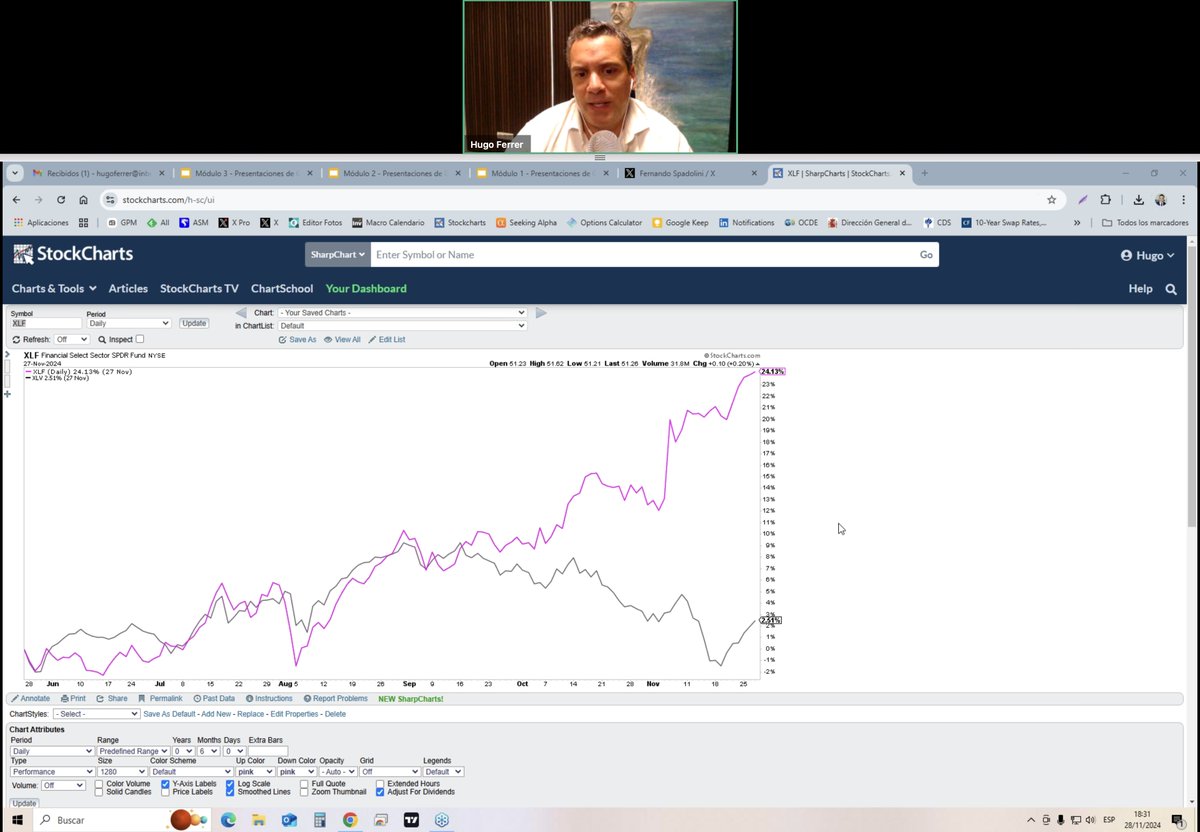
Task: Reload the browser page
Action: [x=61, y=200]
